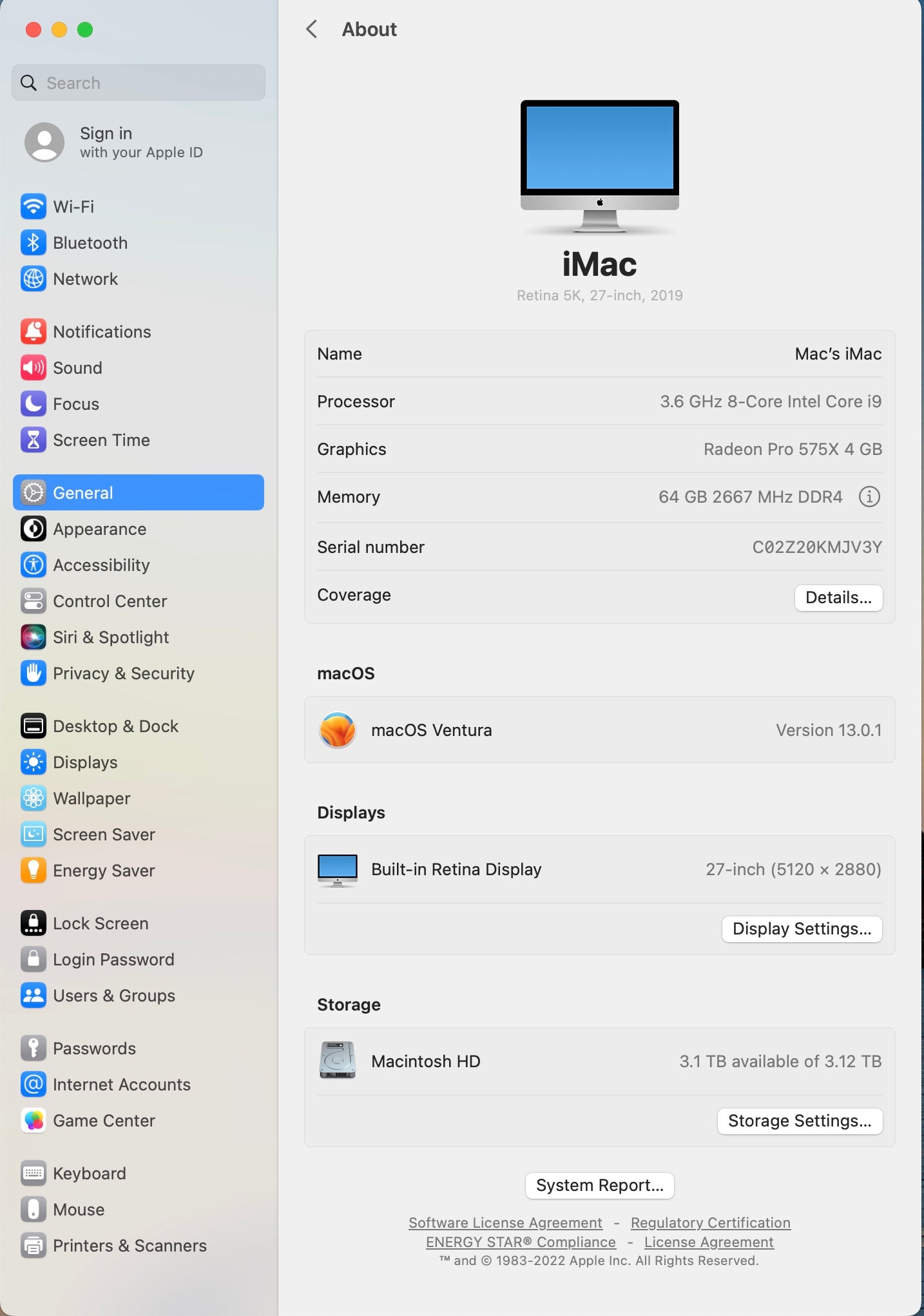The width and height of the screenshot is (924, 1316).
Task: Open Regulatory Certification link
Action: [x=711, y=1223]
